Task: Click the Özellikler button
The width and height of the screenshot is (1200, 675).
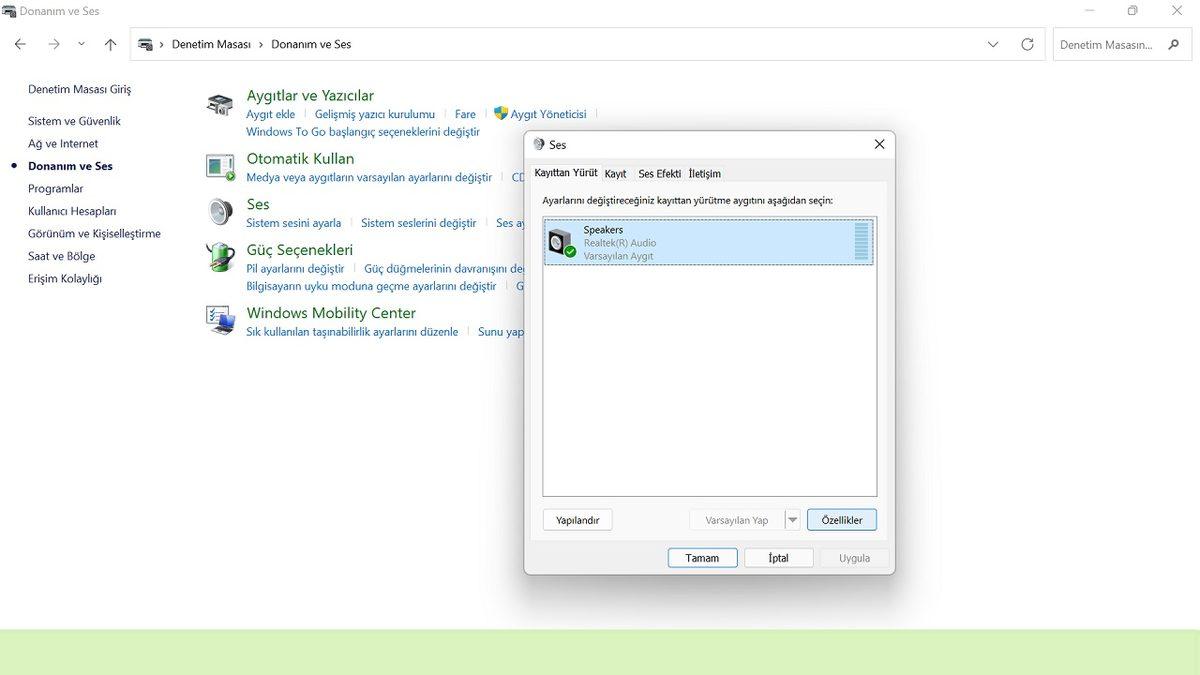Action: [841, 520]
